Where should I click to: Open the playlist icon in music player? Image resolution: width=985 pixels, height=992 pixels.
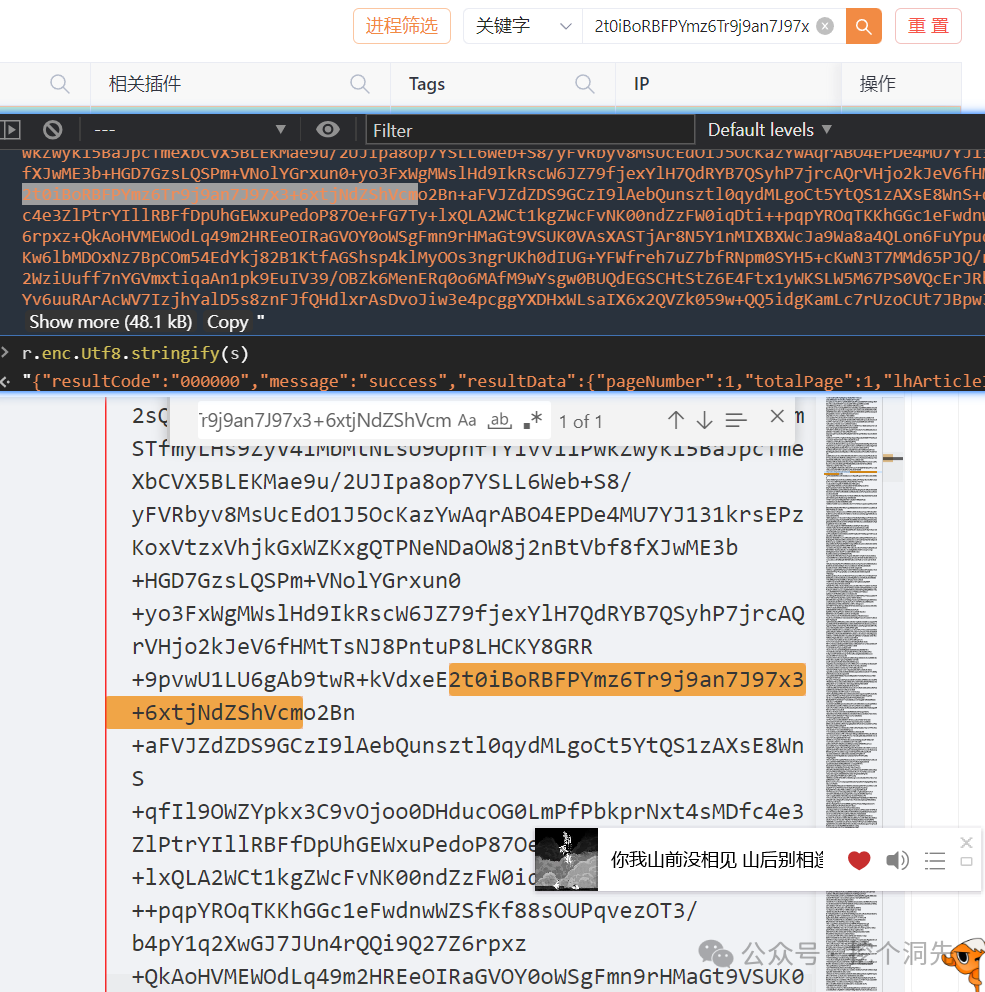pos(934,860)
